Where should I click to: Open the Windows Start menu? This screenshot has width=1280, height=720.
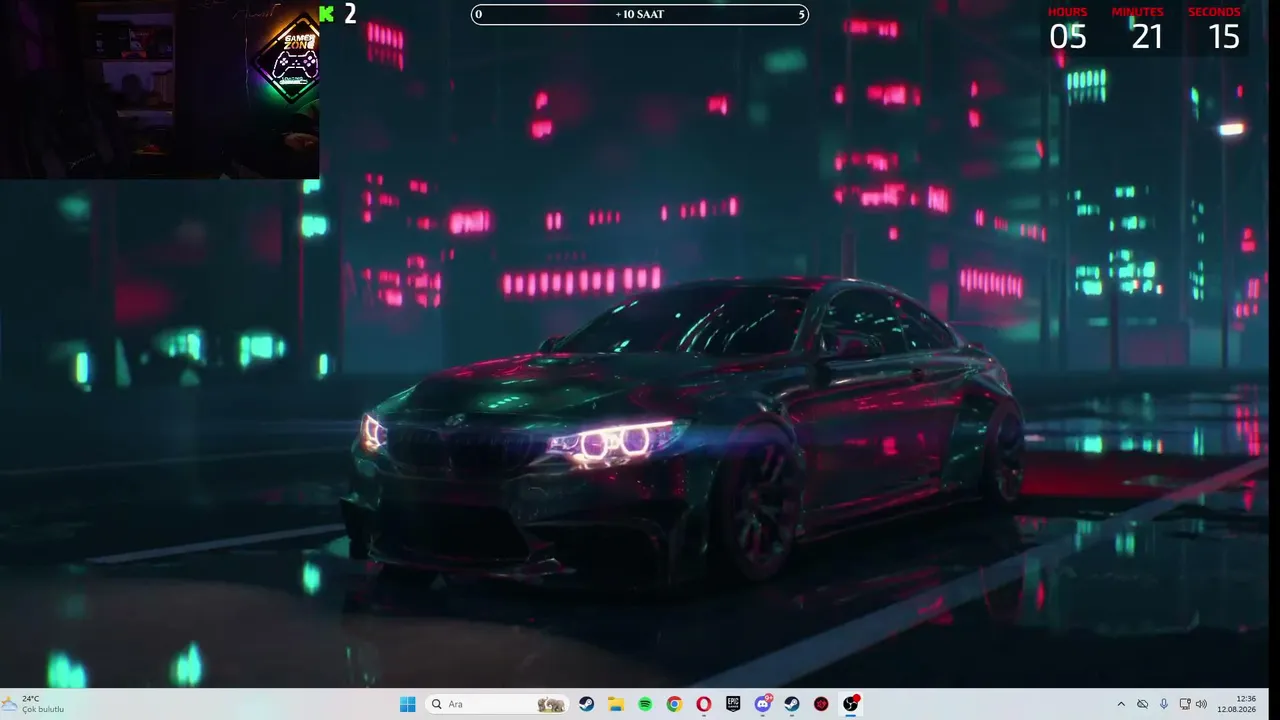click(408, 704)
